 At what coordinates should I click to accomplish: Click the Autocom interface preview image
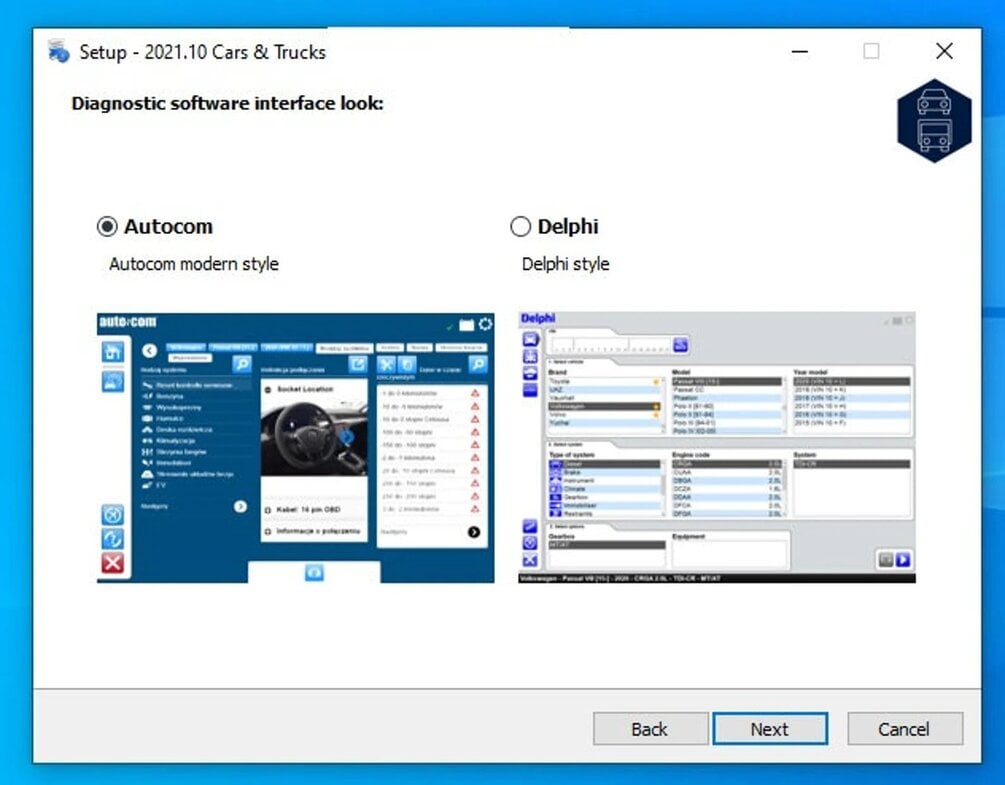point(295,448)
